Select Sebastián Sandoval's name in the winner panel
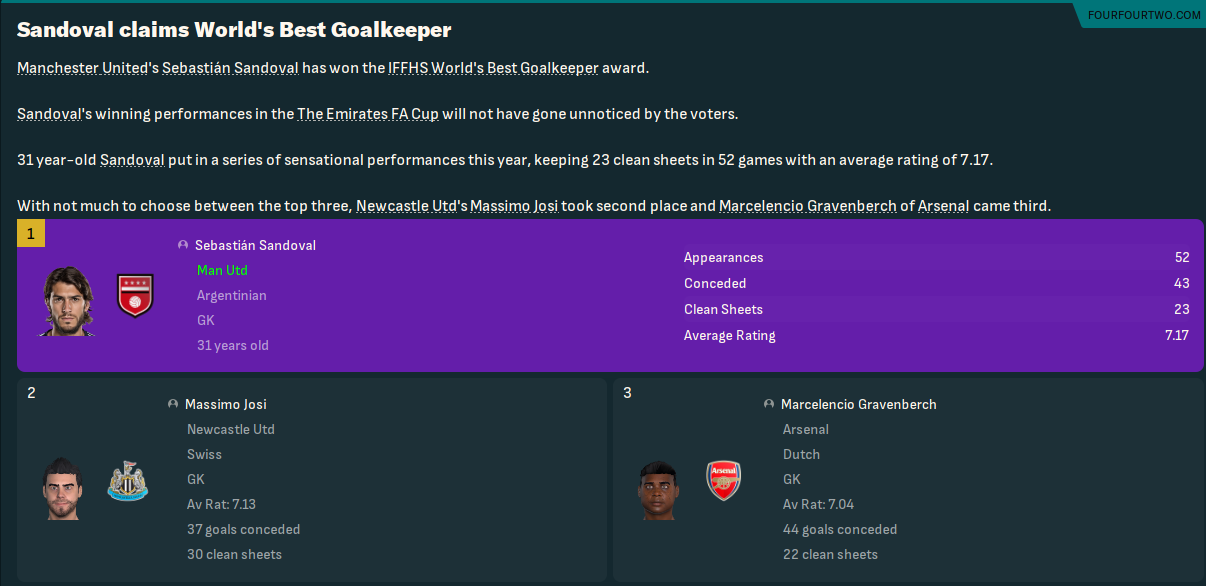 (x=255, y=245)
